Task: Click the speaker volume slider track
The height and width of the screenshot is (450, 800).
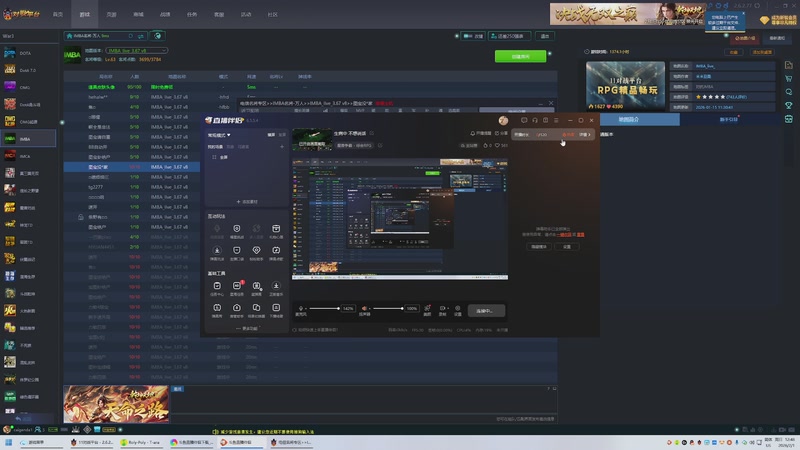Action: (387, 308)
